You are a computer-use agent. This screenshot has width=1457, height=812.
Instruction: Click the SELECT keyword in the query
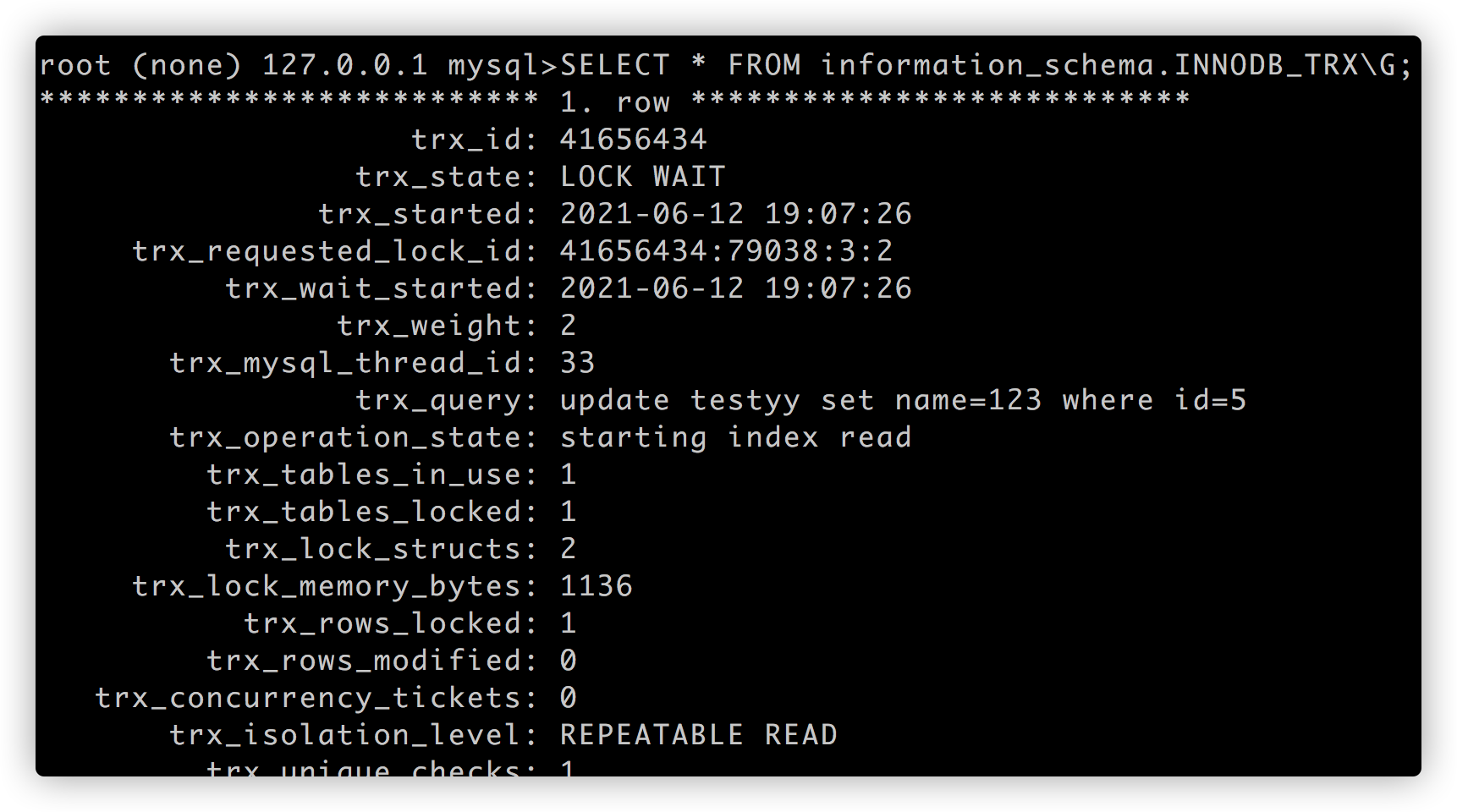(614, 65)
